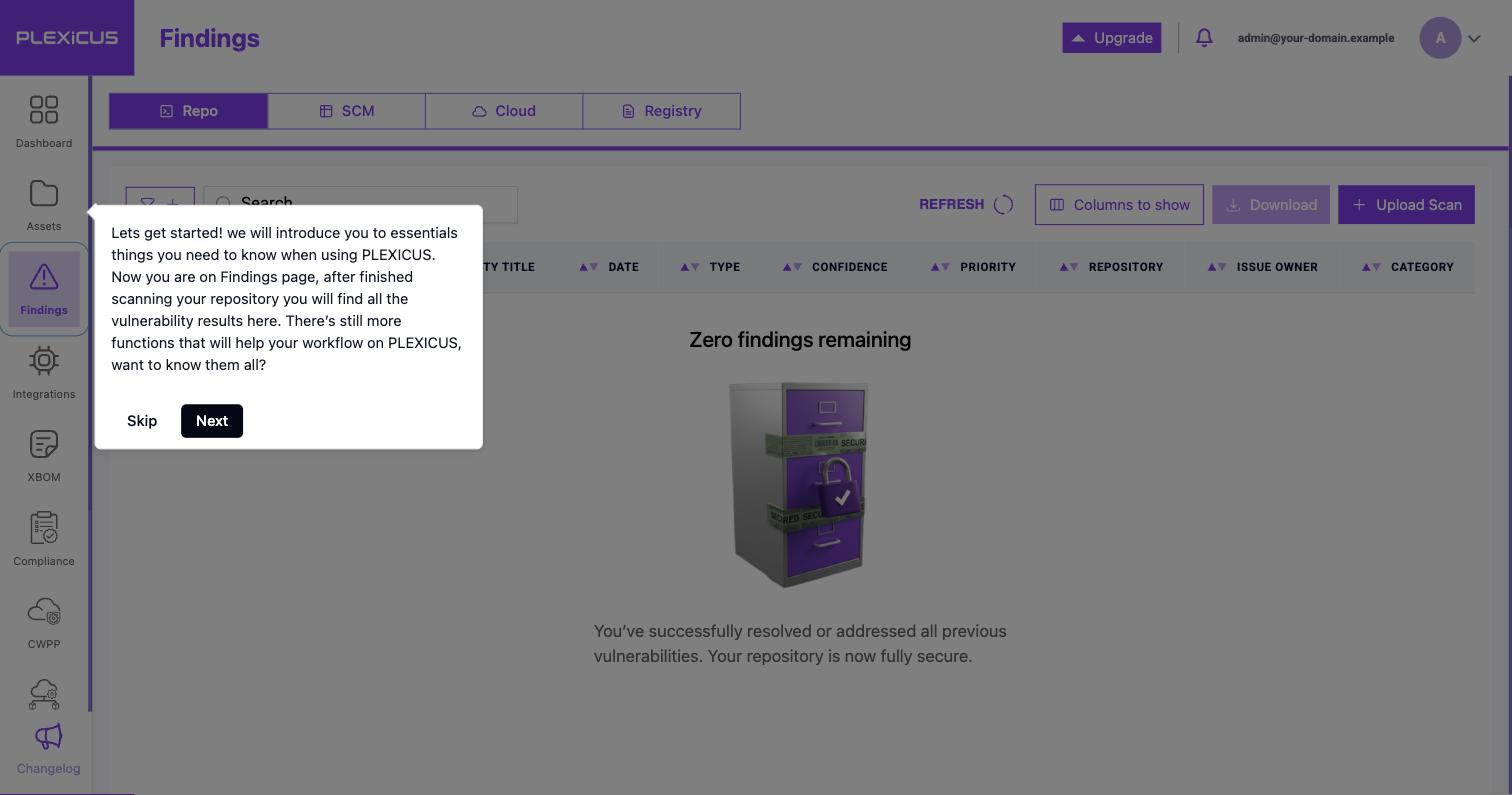Image resolution: width=1512 pixels, height=795 pixels.
Task: Click the cloud network icon below CWPP
Action: [x=44, y=694]
